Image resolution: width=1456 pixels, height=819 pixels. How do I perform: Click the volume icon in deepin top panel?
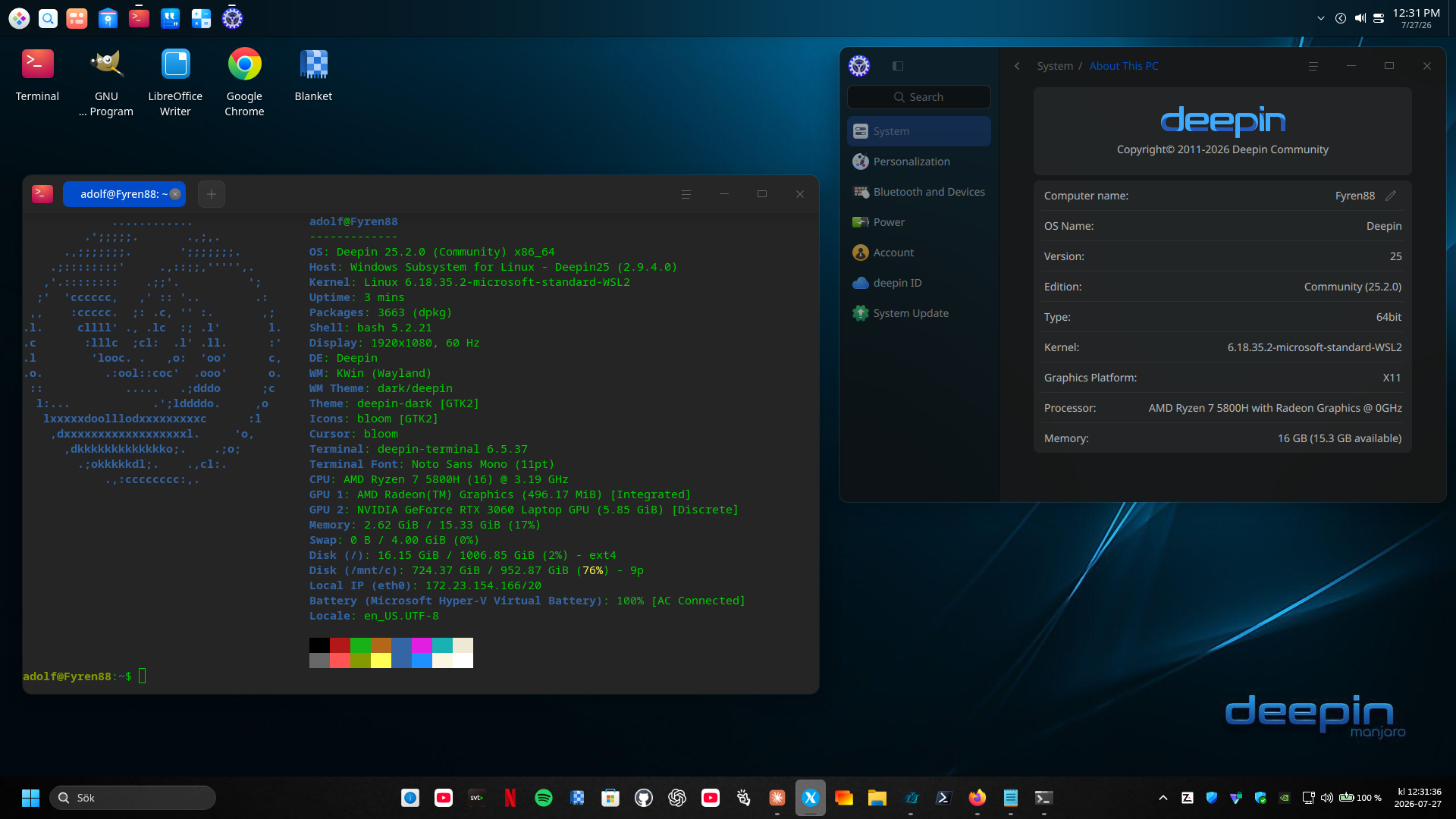(1360, 18)
